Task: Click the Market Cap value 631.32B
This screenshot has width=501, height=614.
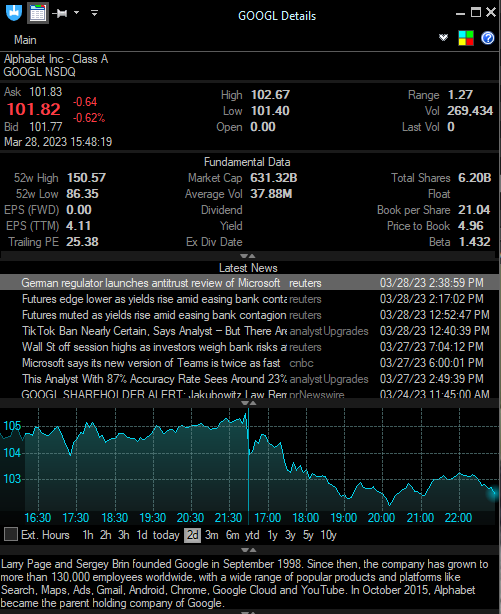Action: (x=273, y=178)
